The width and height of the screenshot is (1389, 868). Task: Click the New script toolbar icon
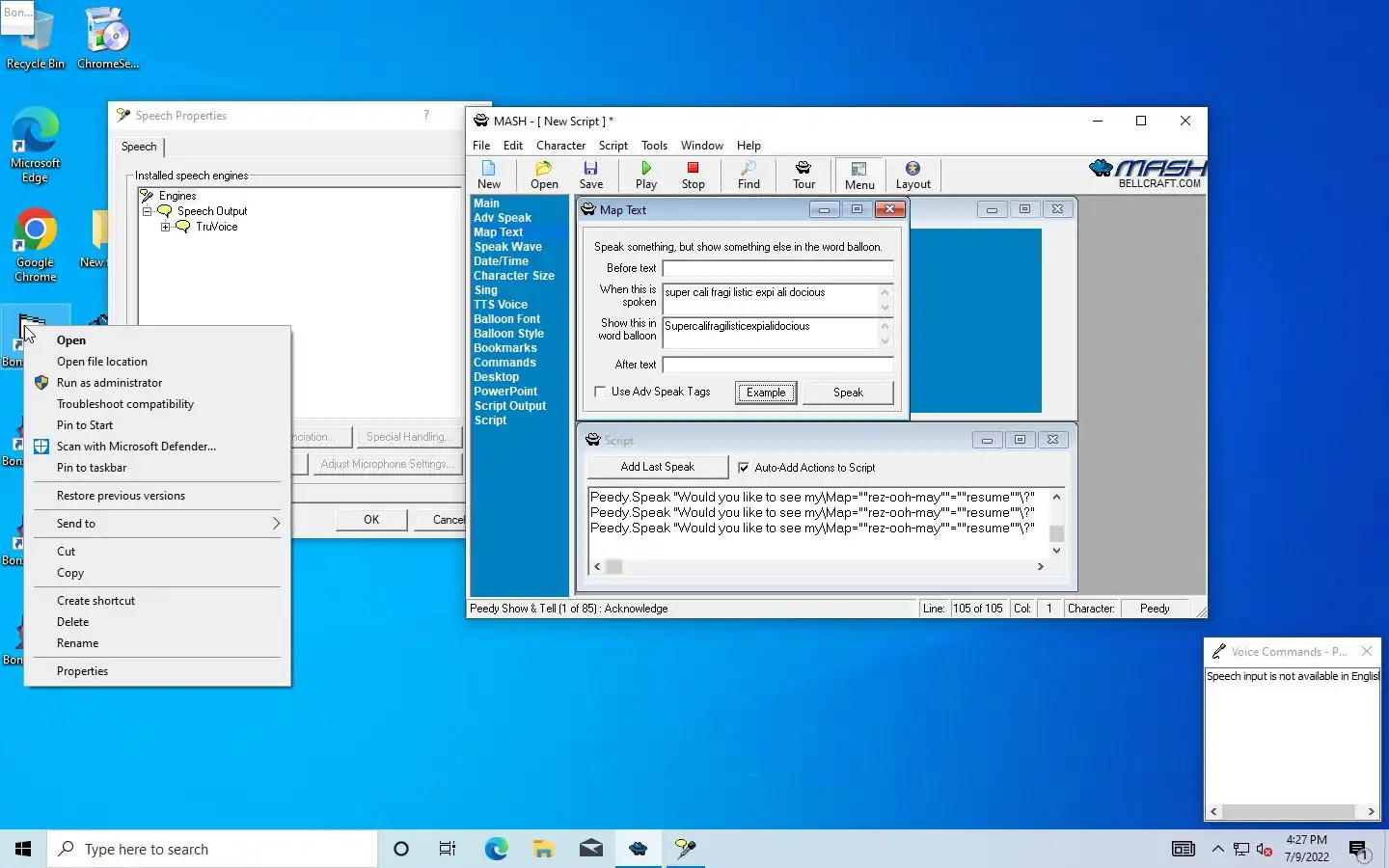click(x=489, y=175)
